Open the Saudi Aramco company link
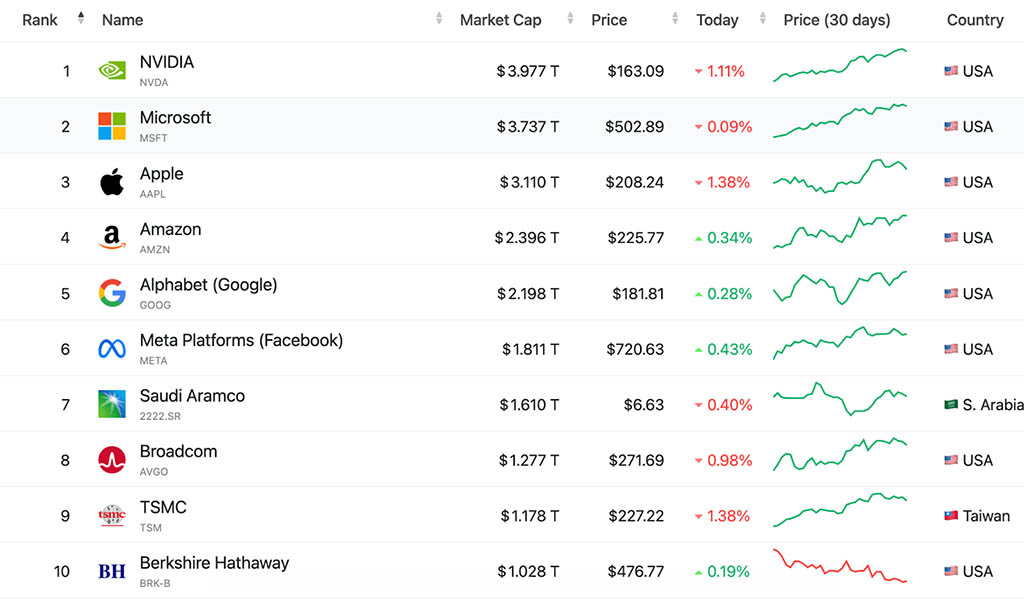This screenshot has height=600, width=1024. tap(192, 396)
